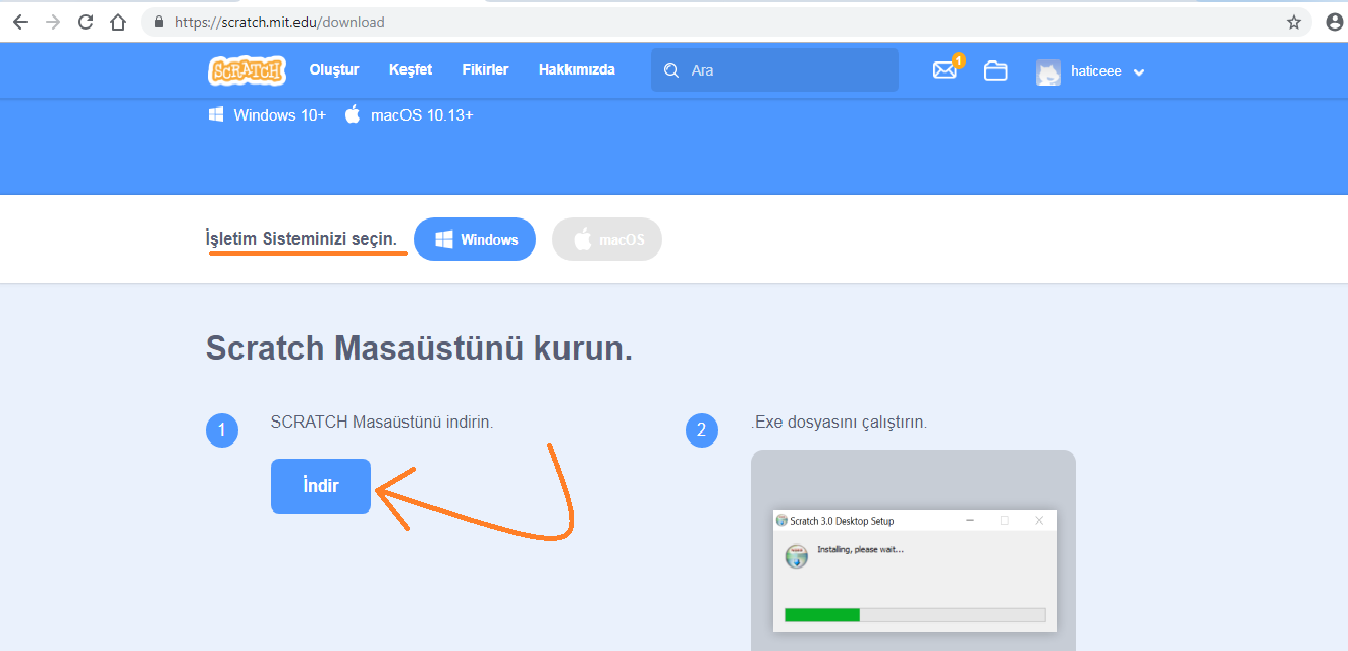
Task: Click the username text haticeee
Action: point(1096,72)
